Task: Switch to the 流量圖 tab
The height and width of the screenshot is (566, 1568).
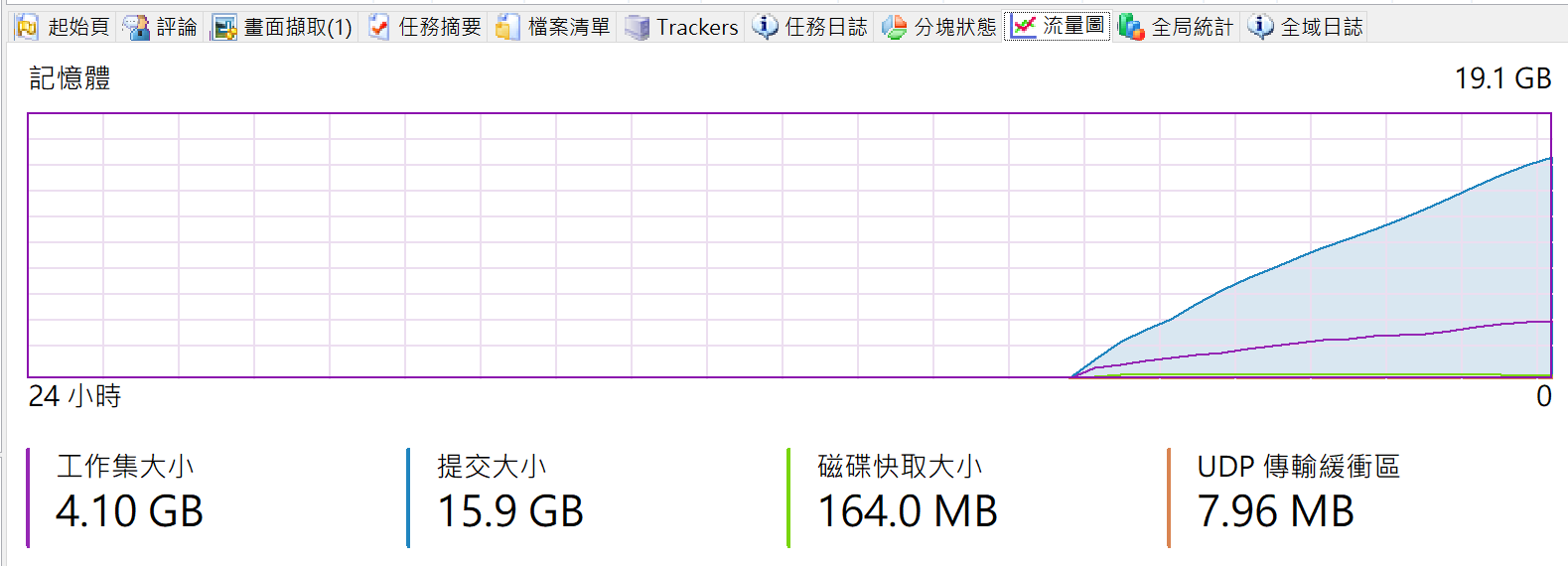Action: click(1058, 26)
